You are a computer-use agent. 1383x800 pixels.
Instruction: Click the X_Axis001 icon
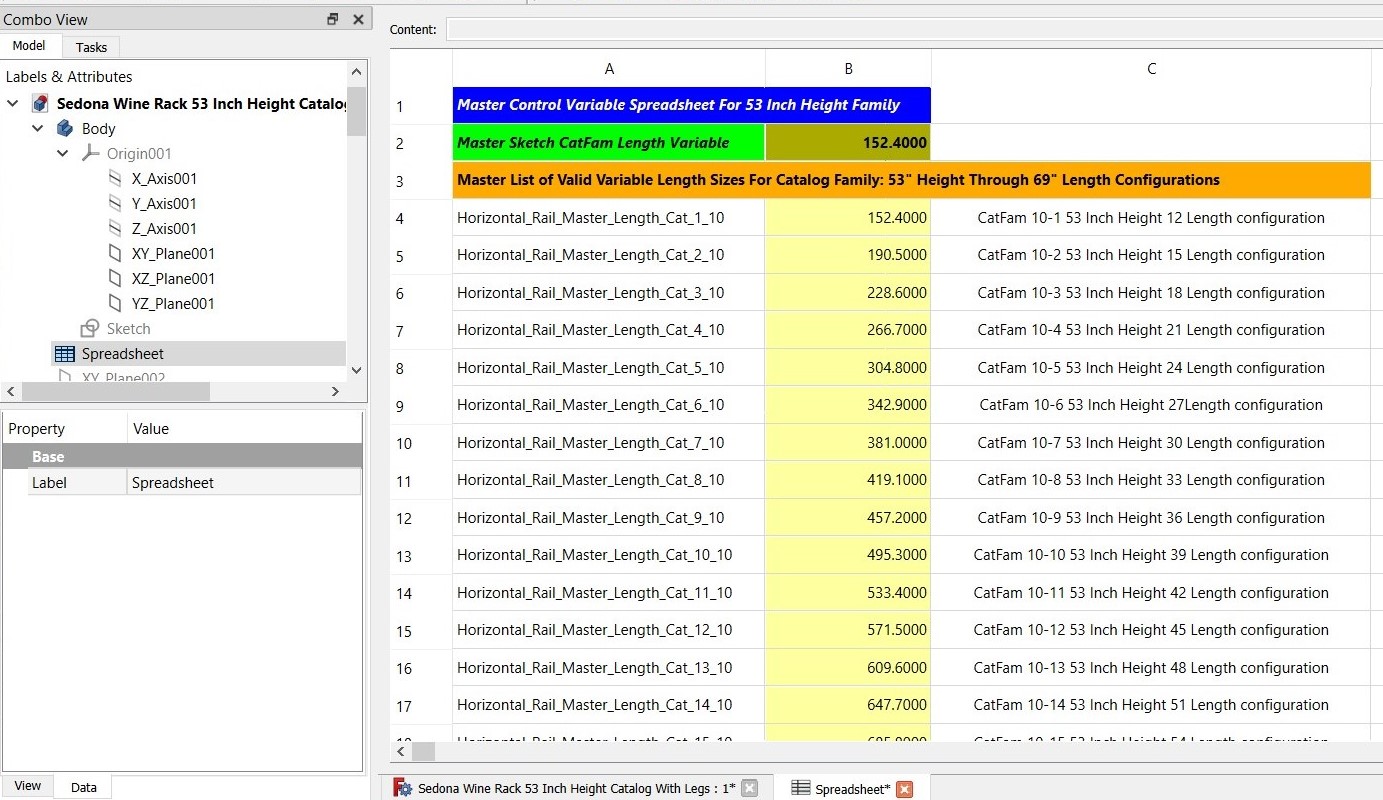pyautogui.click(x=115, y=178)
